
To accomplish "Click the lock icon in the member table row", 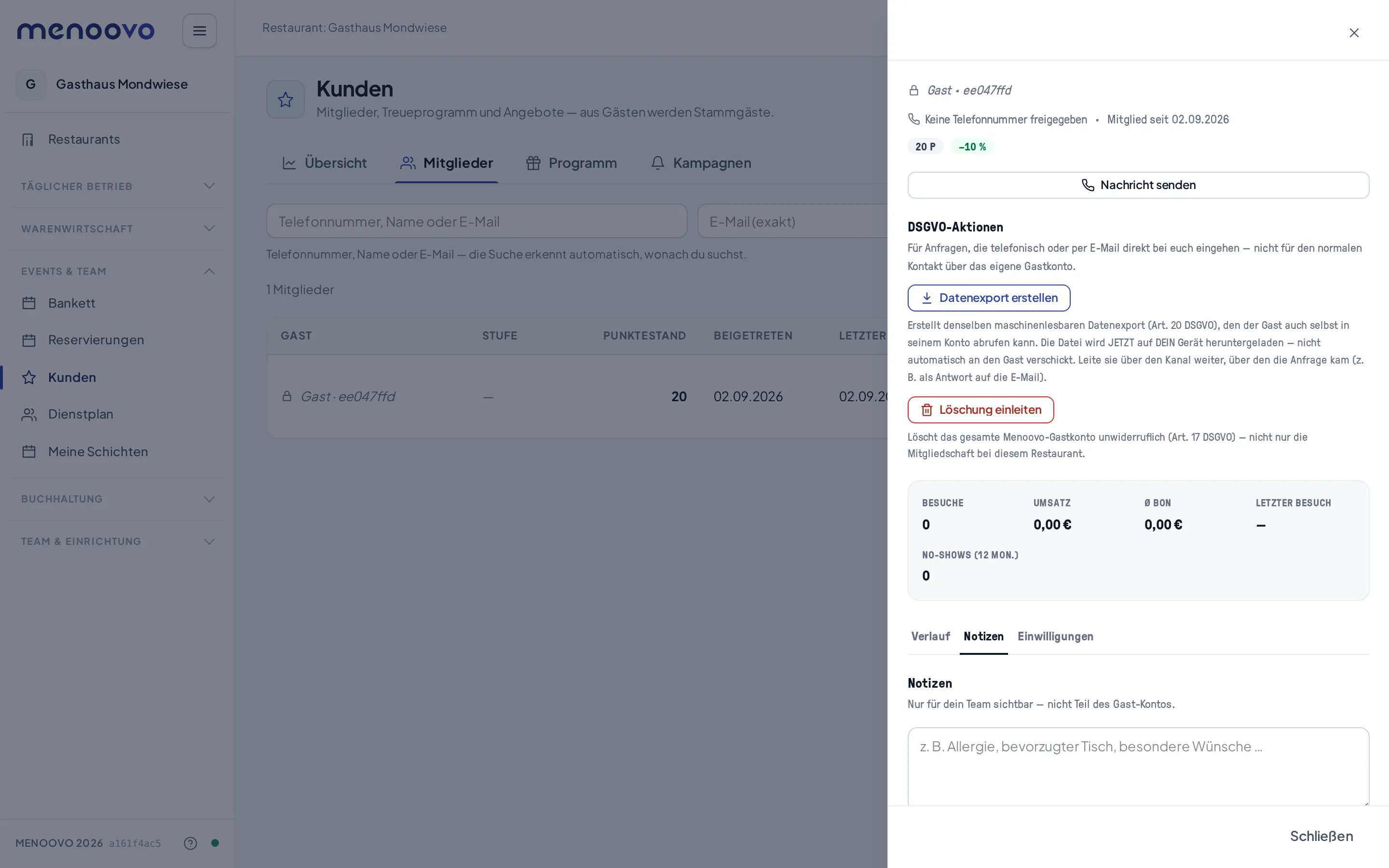I will [287, 396].
